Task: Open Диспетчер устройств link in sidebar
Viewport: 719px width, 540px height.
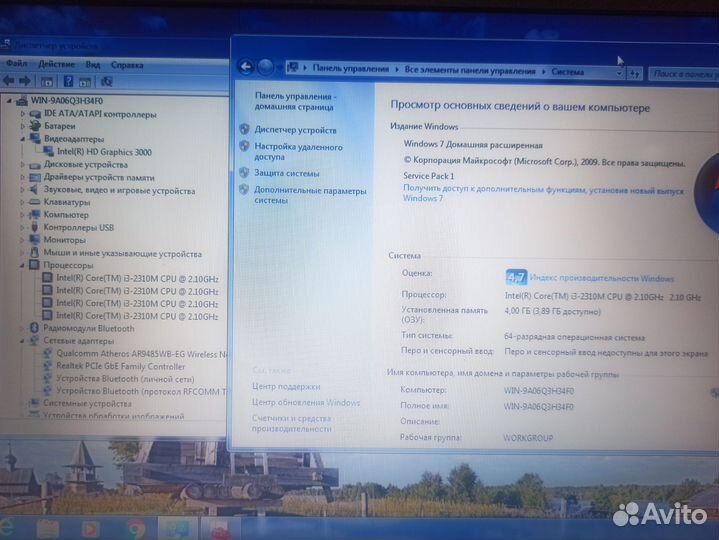Action: (x=295, y=130)
